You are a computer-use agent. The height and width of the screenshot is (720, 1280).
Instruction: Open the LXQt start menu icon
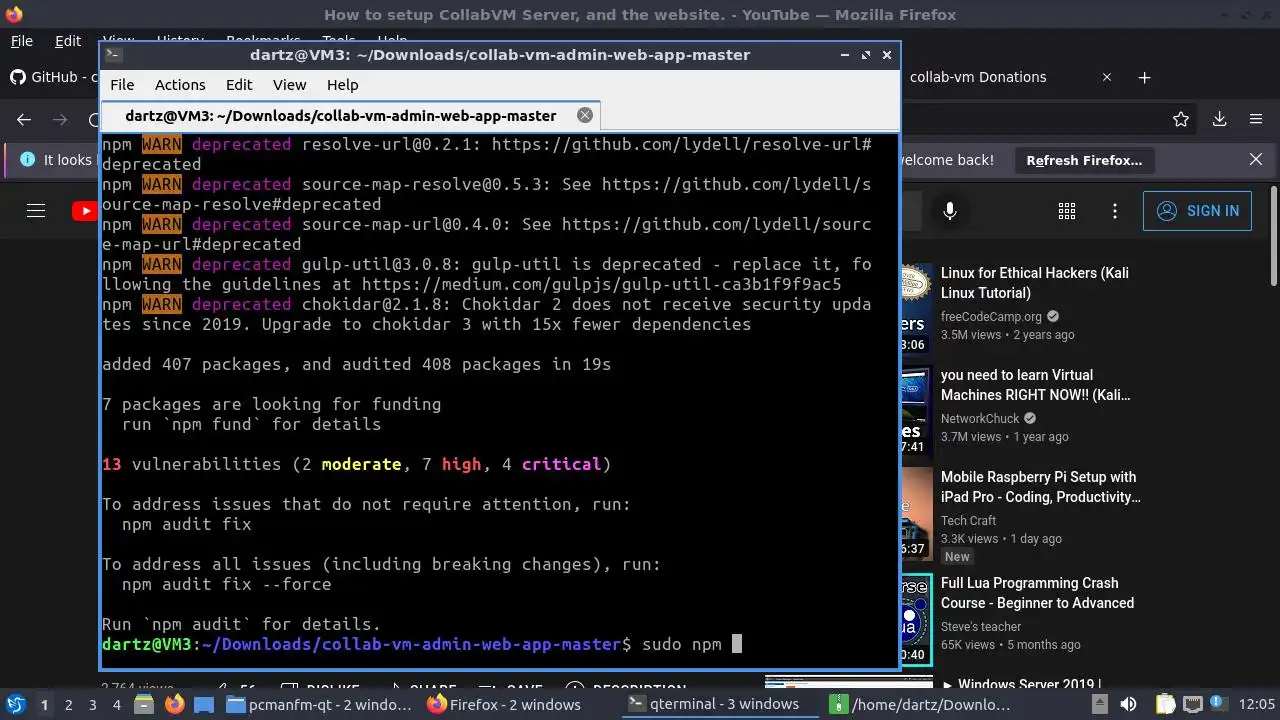pos(15,705)
